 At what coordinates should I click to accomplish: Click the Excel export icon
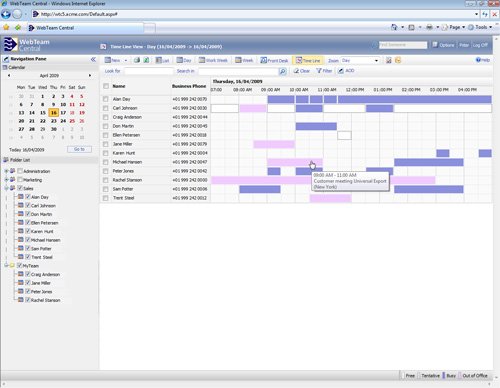tap(146, 60)
